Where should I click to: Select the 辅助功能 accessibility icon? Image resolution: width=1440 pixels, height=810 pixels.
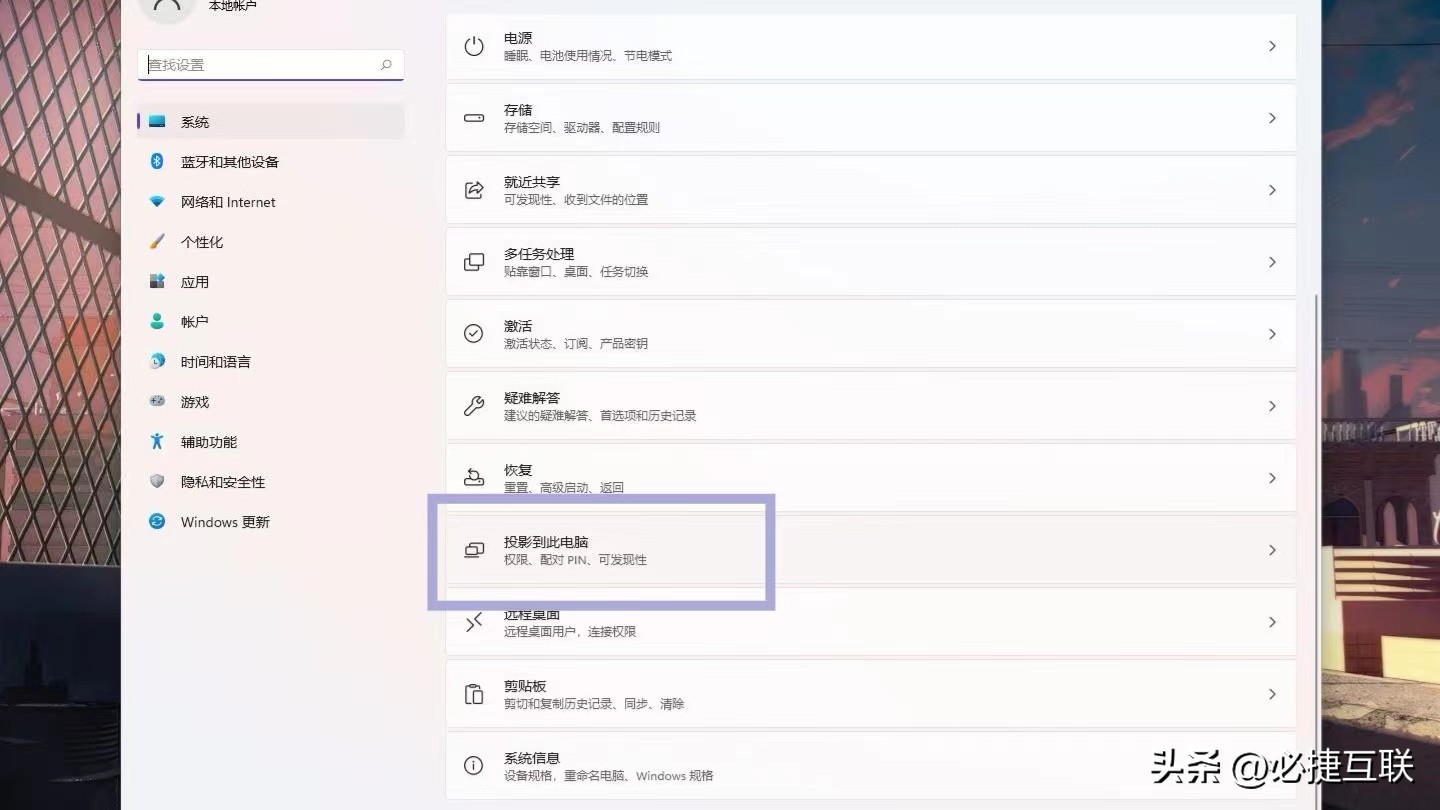[x=157, y=441]
